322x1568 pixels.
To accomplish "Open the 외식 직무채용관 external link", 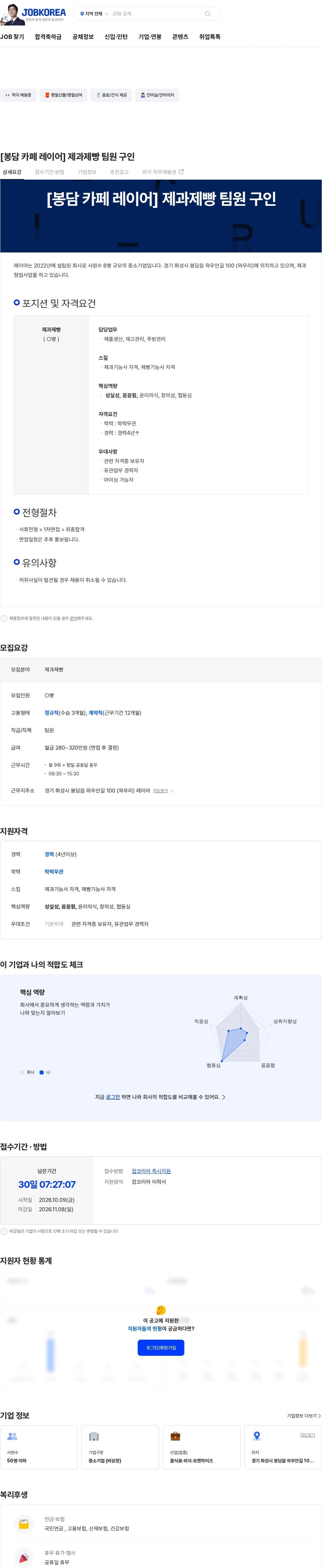I will (x=163, y=172).
